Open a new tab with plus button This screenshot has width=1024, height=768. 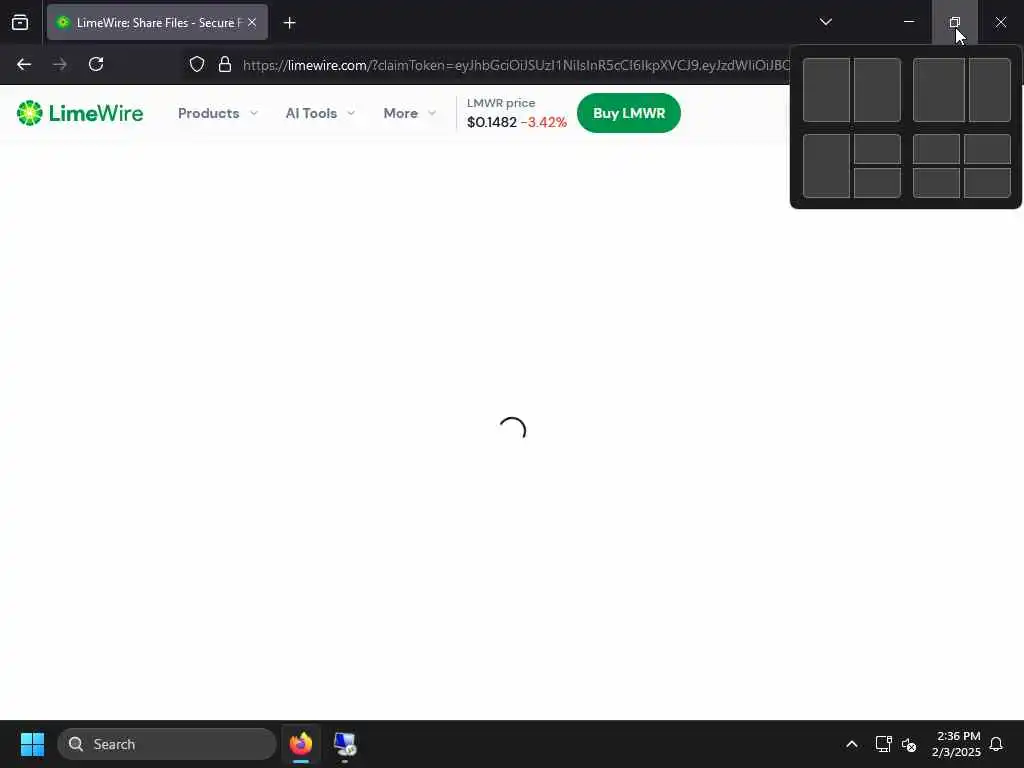tap(289, 23)
